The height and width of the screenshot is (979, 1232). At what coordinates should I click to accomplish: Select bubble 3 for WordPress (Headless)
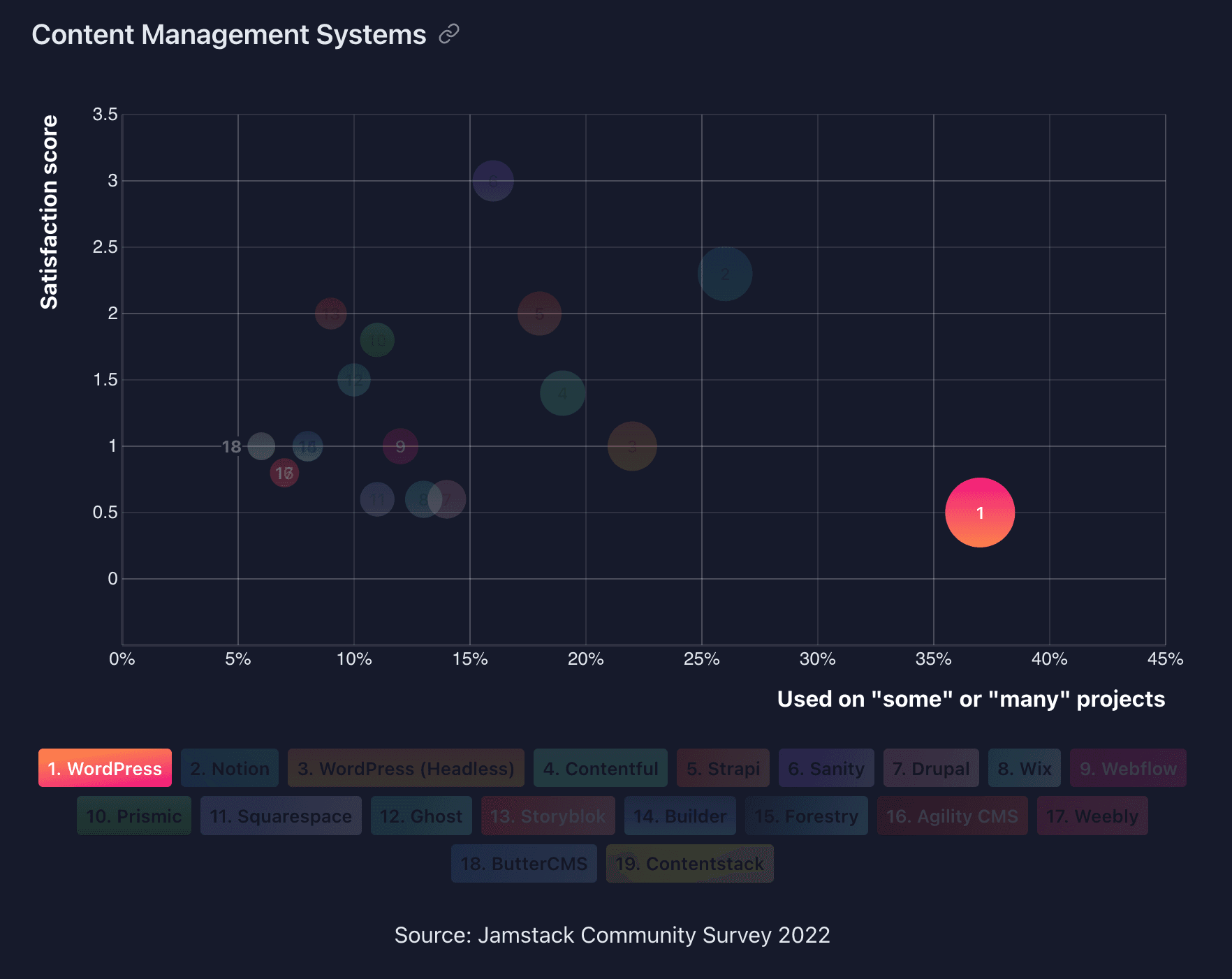632,446
